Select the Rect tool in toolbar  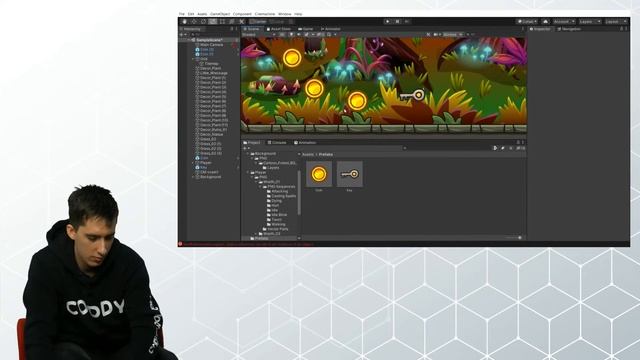coord(222,22)
